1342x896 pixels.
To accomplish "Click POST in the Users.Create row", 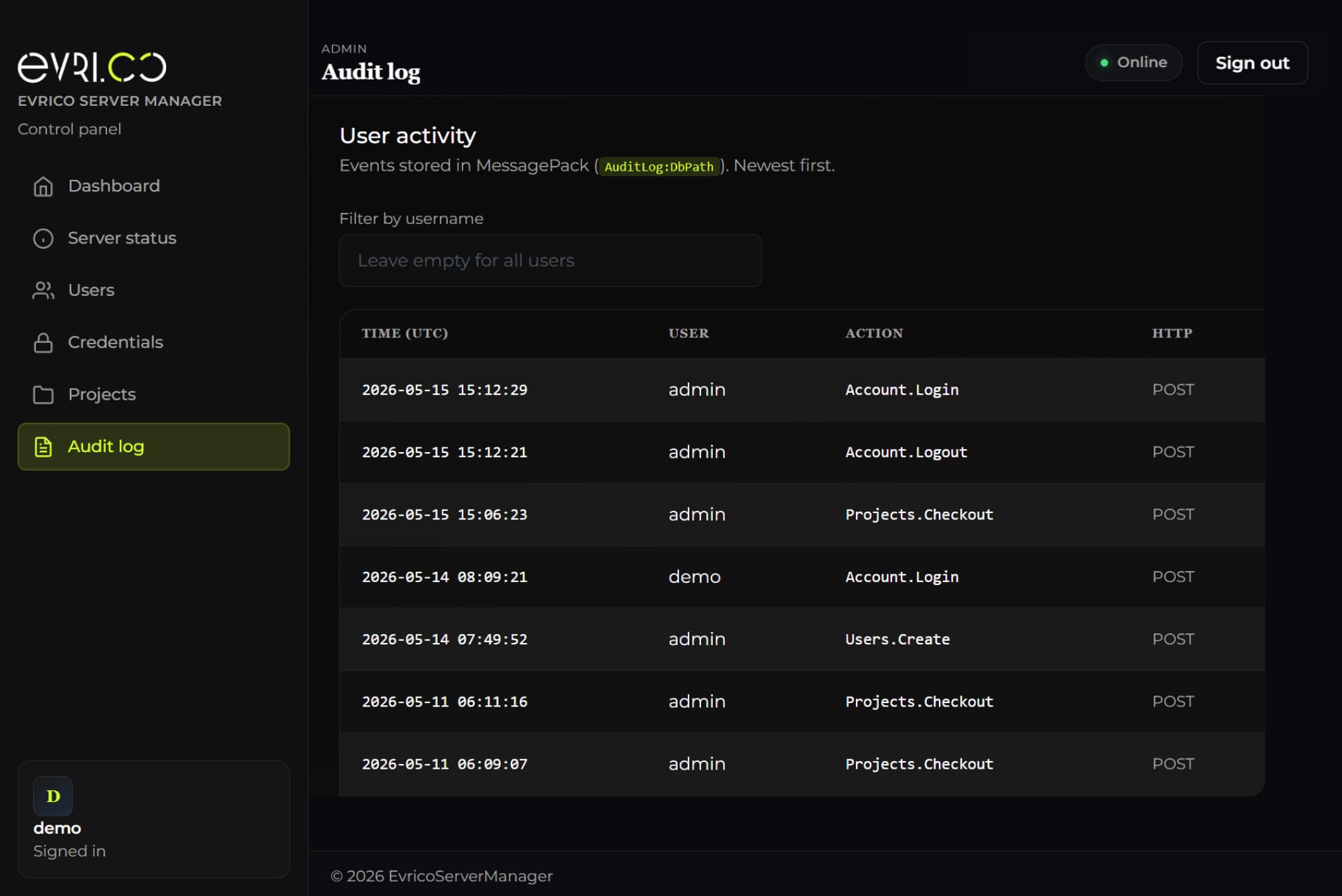I will pyautogui.click(x=1173, y=640).
